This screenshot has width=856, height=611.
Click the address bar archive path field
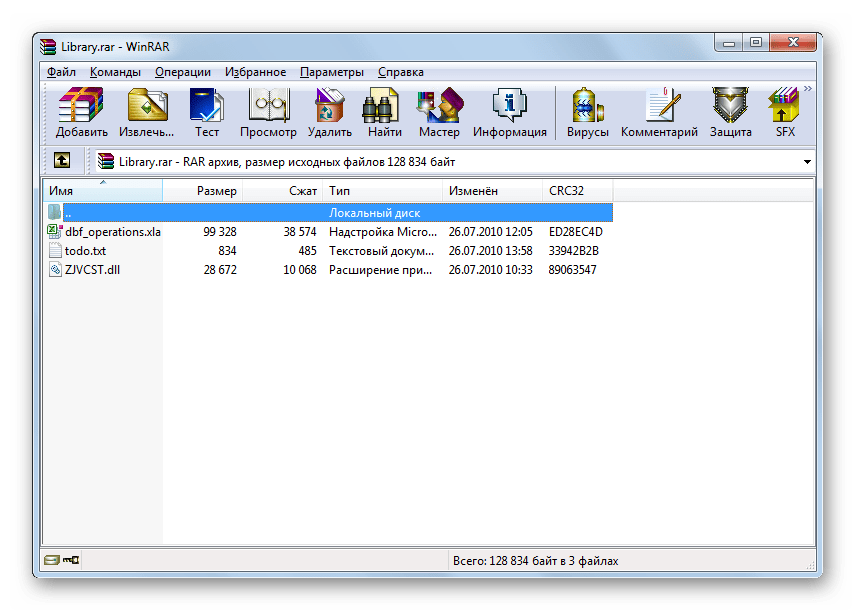click(454, 162)
